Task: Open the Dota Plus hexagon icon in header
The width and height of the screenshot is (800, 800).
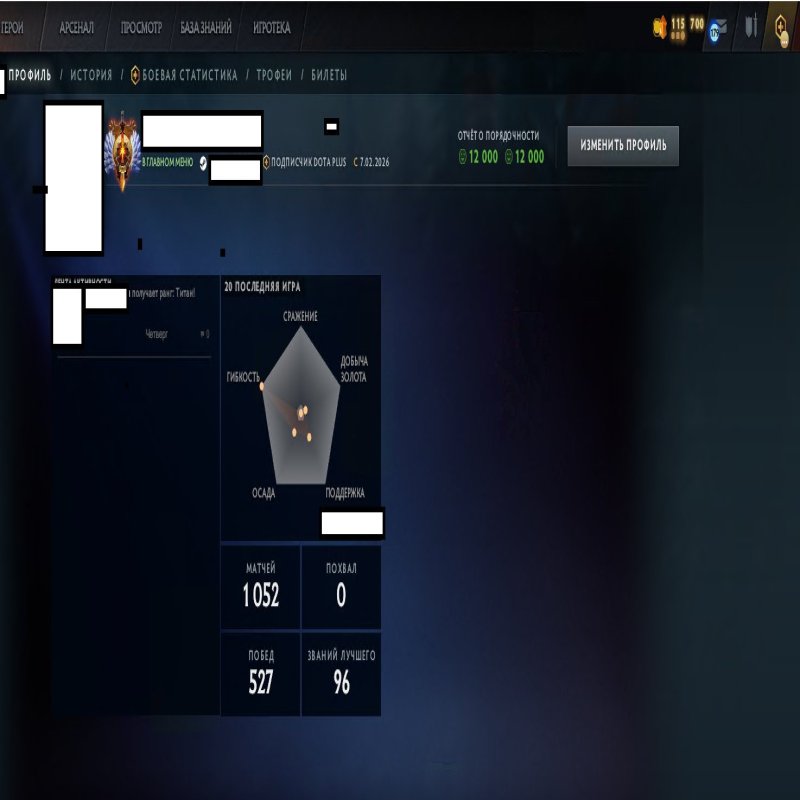Action: [781, 29]
